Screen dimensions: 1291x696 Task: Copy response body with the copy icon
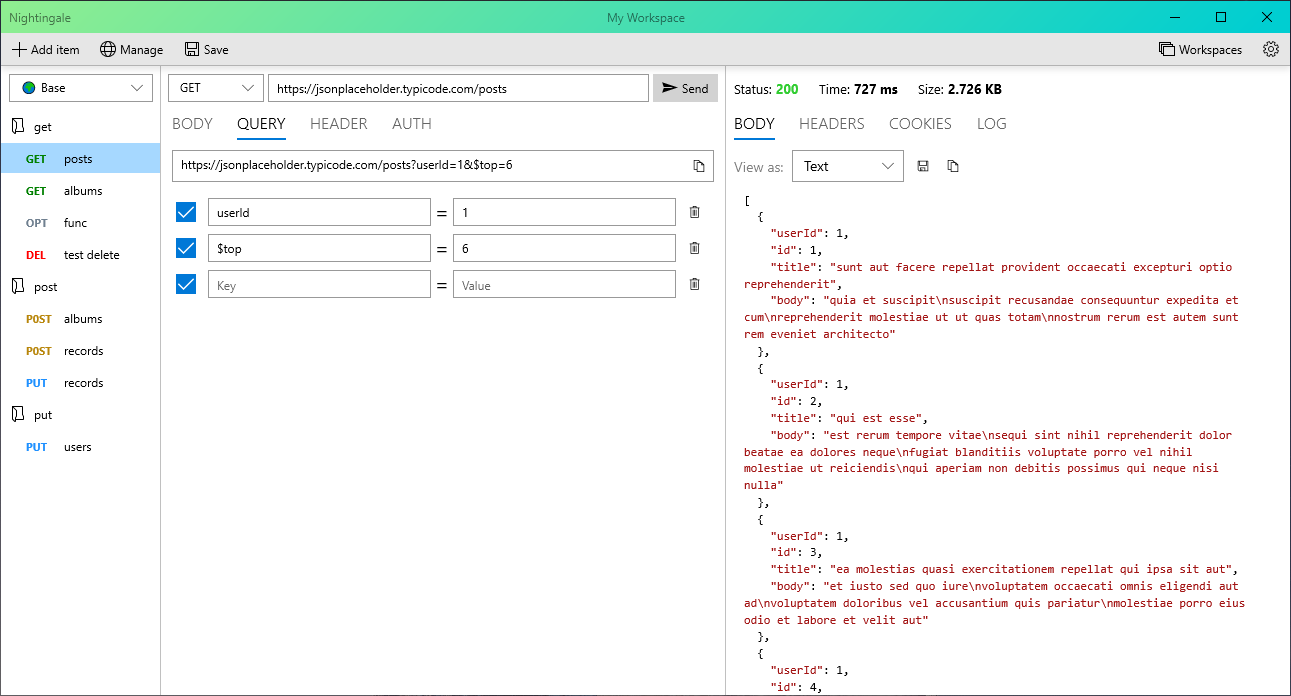point(953,166)
